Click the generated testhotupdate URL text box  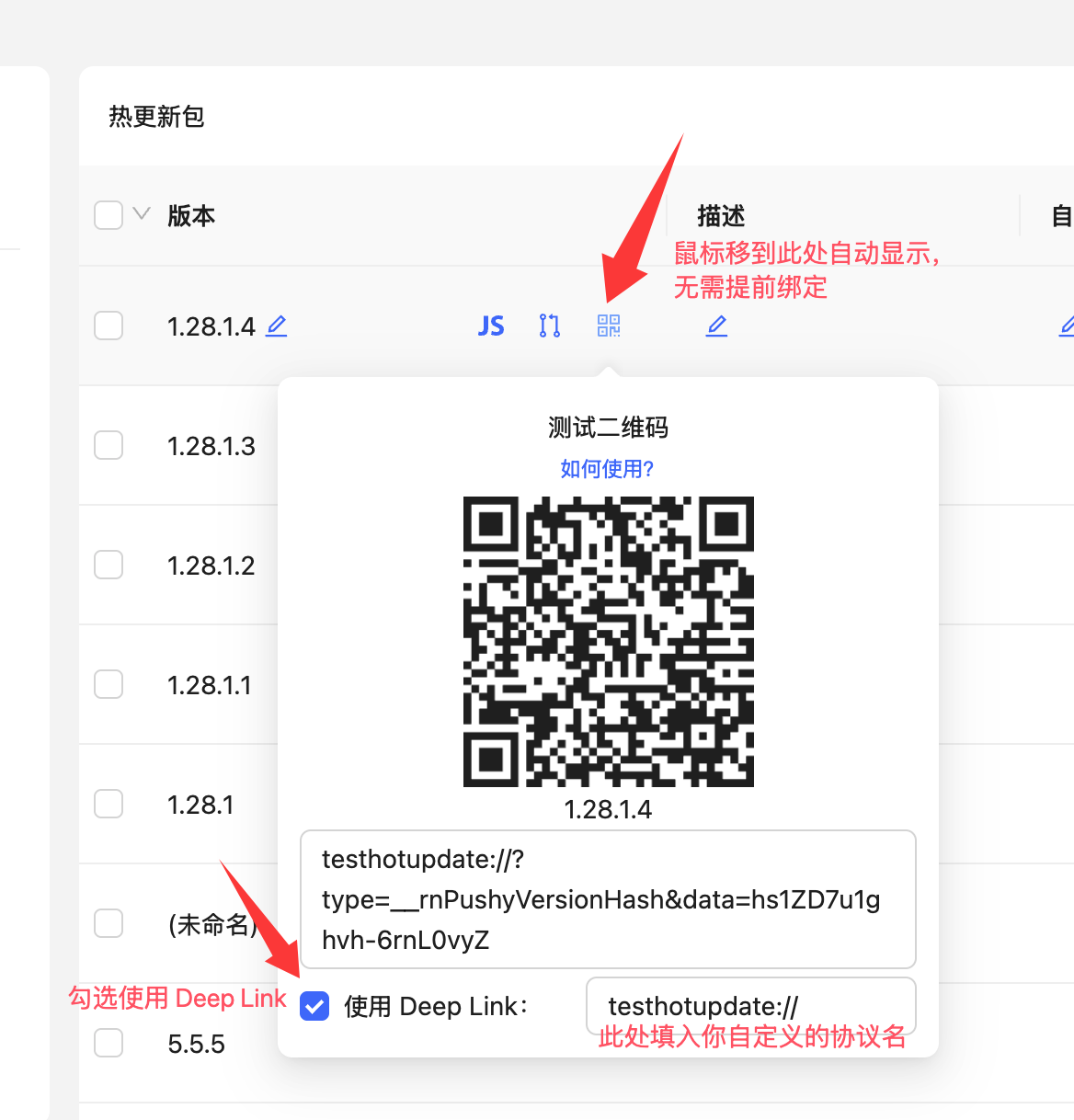(x=608, y=898)
